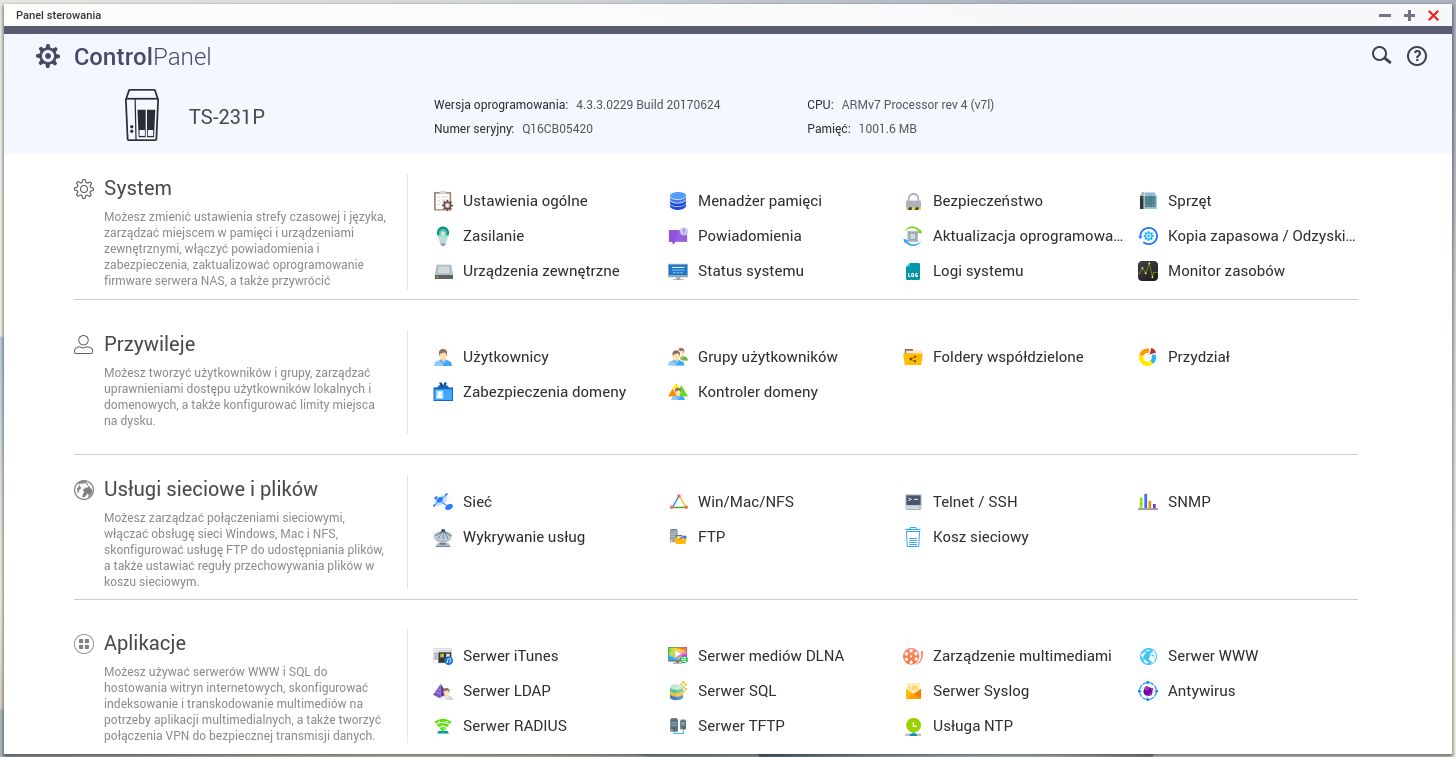This screenshot has height=757, width=1456.
Task: Open Użytkownicy management
Action: pyautogui.click(x=505, y=357)
